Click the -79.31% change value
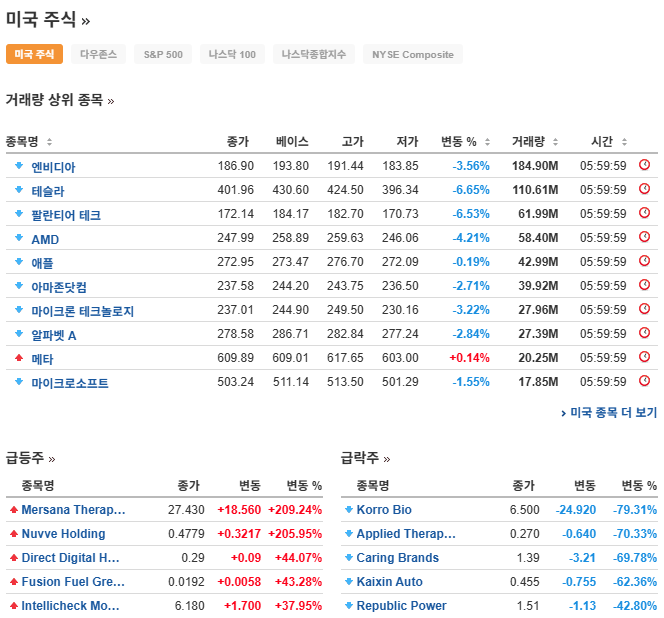 coord(635,510)
